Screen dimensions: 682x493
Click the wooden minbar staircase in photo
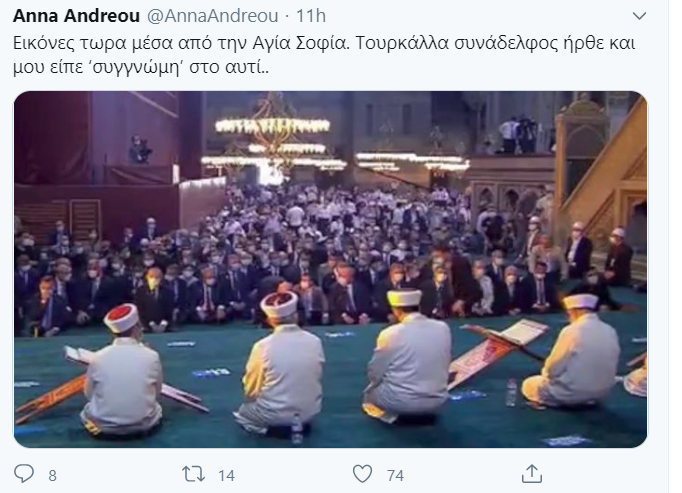pos(603,183)
